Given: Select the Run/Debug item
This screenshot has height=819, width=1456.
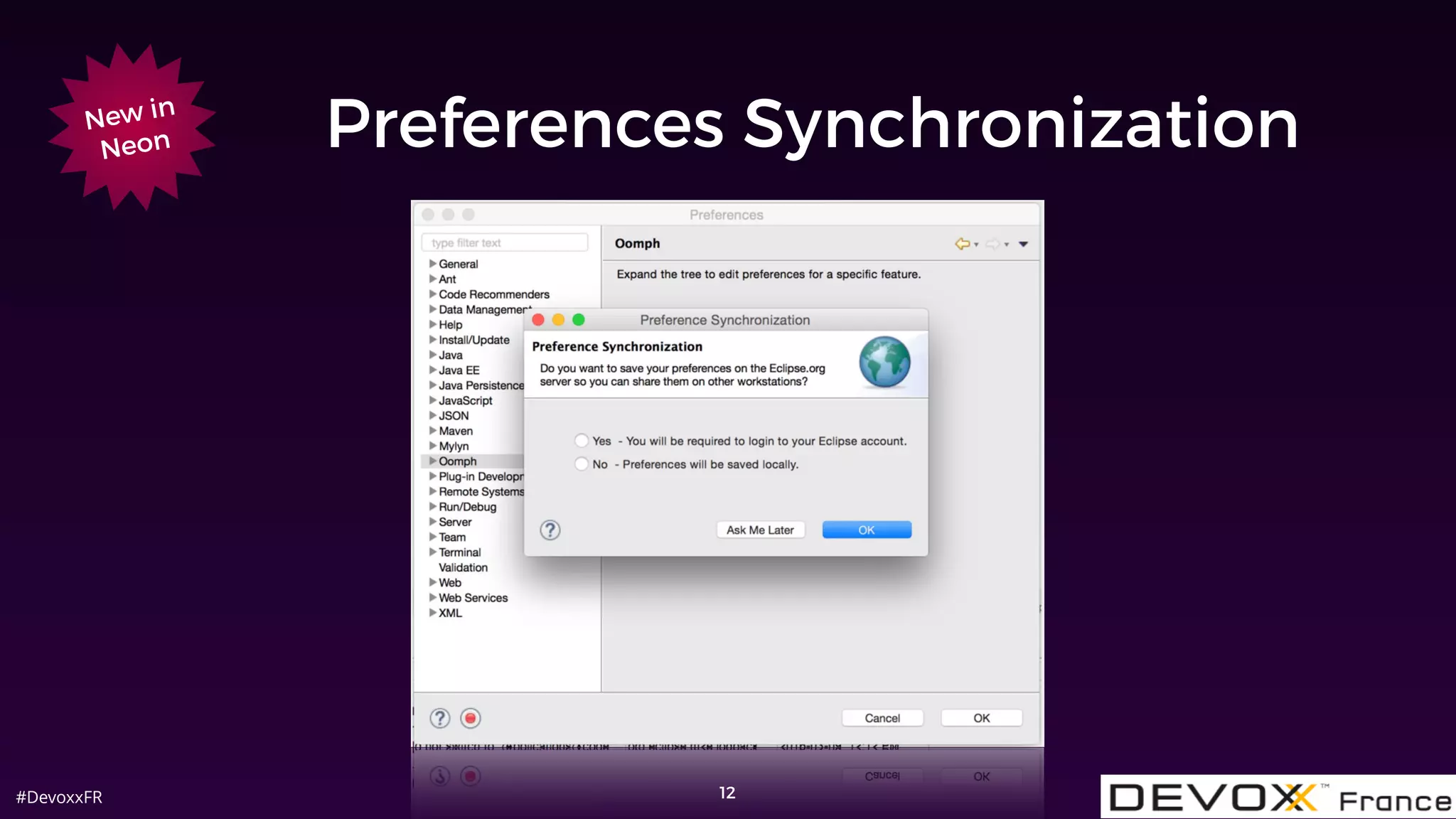Looking at the screenshot, I should [x=467, y=507].
